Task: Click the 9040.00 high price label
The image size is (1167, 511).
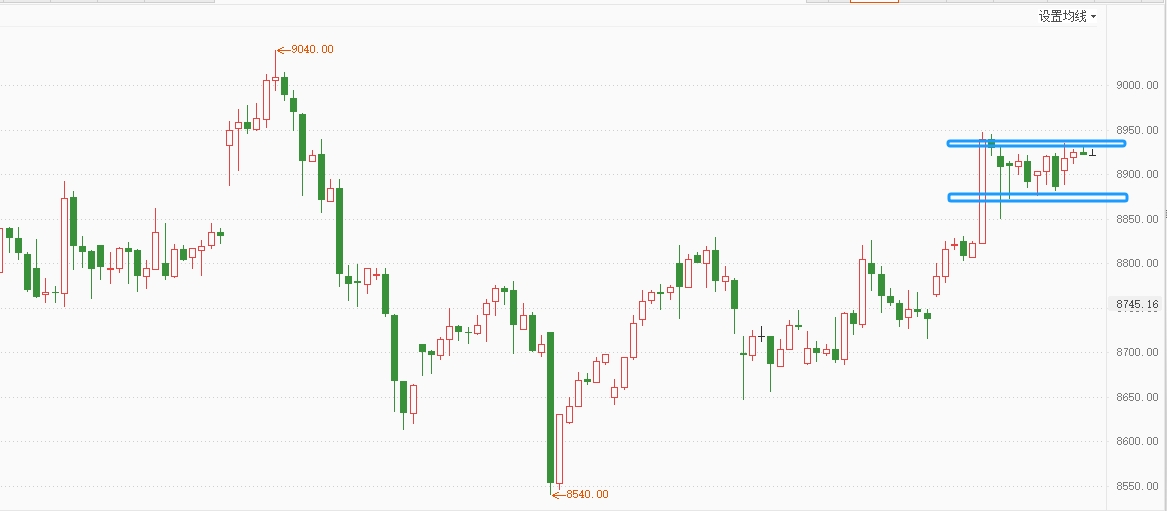Action: pos(310,49)
